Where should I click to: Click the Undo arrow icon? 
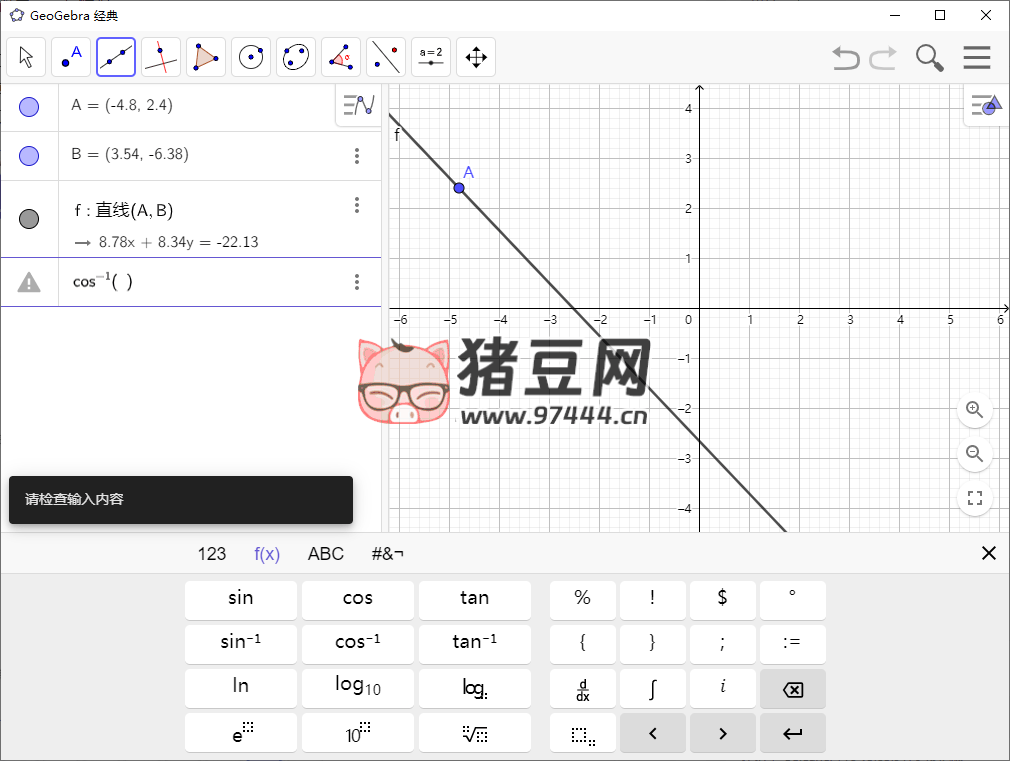pos(845,58)
